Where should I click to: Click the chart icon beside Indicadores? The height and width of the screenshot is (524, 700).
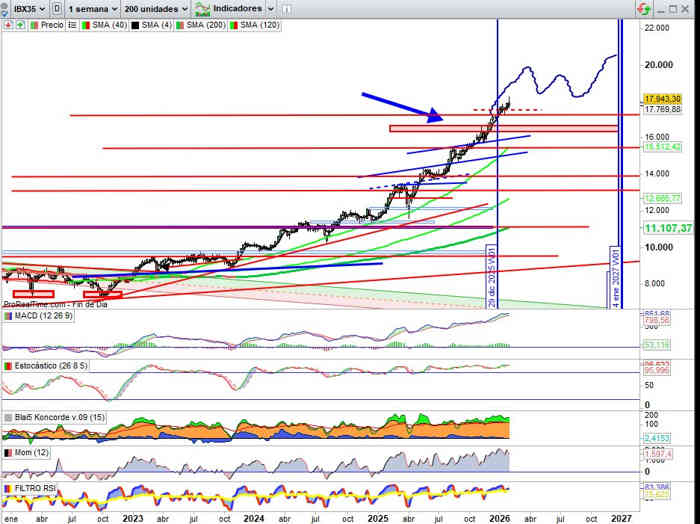tap(205, 7)
